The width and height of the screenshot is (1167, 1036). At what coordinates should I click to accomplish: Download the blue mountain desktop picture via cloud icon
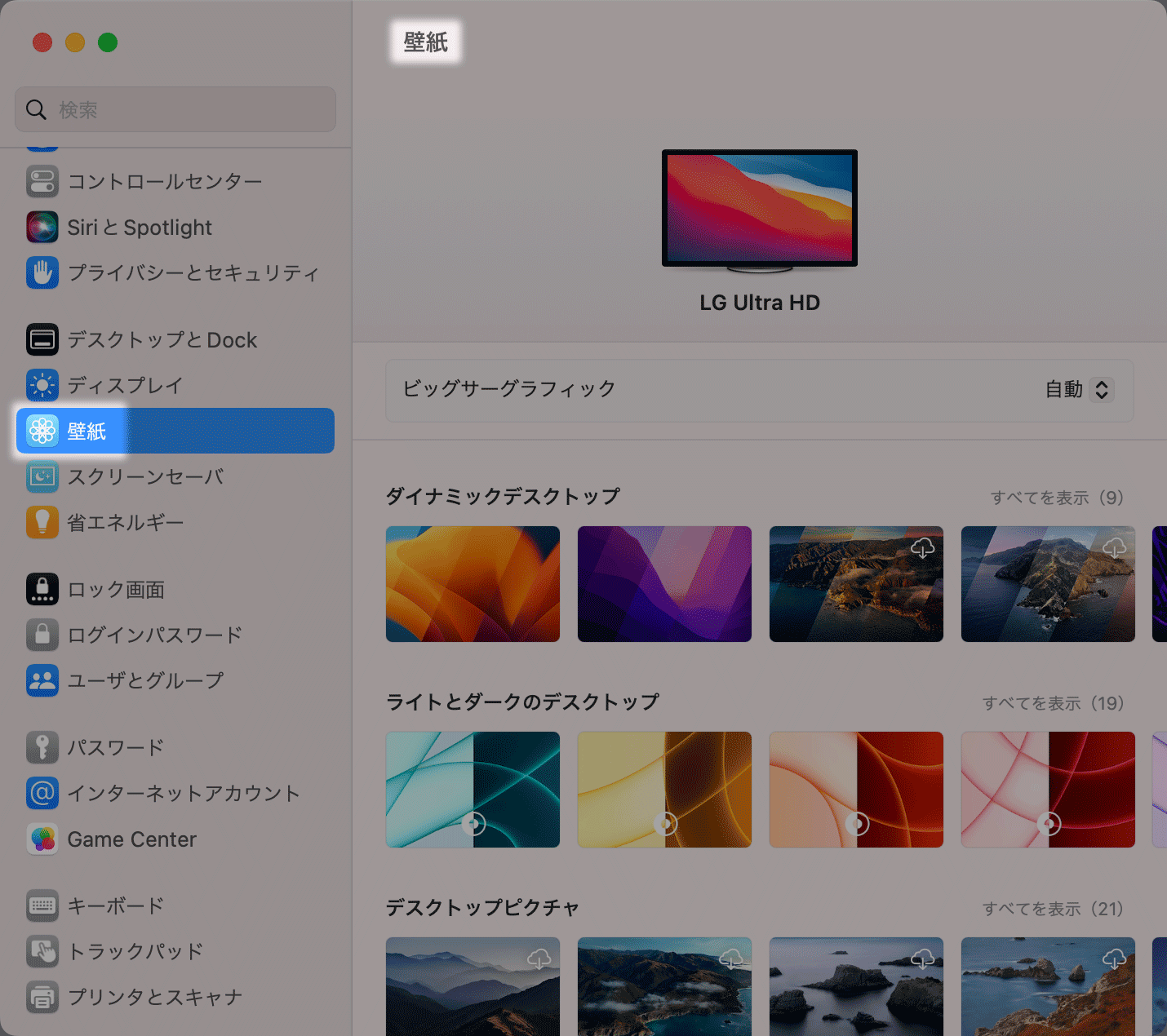click(539, 959)
